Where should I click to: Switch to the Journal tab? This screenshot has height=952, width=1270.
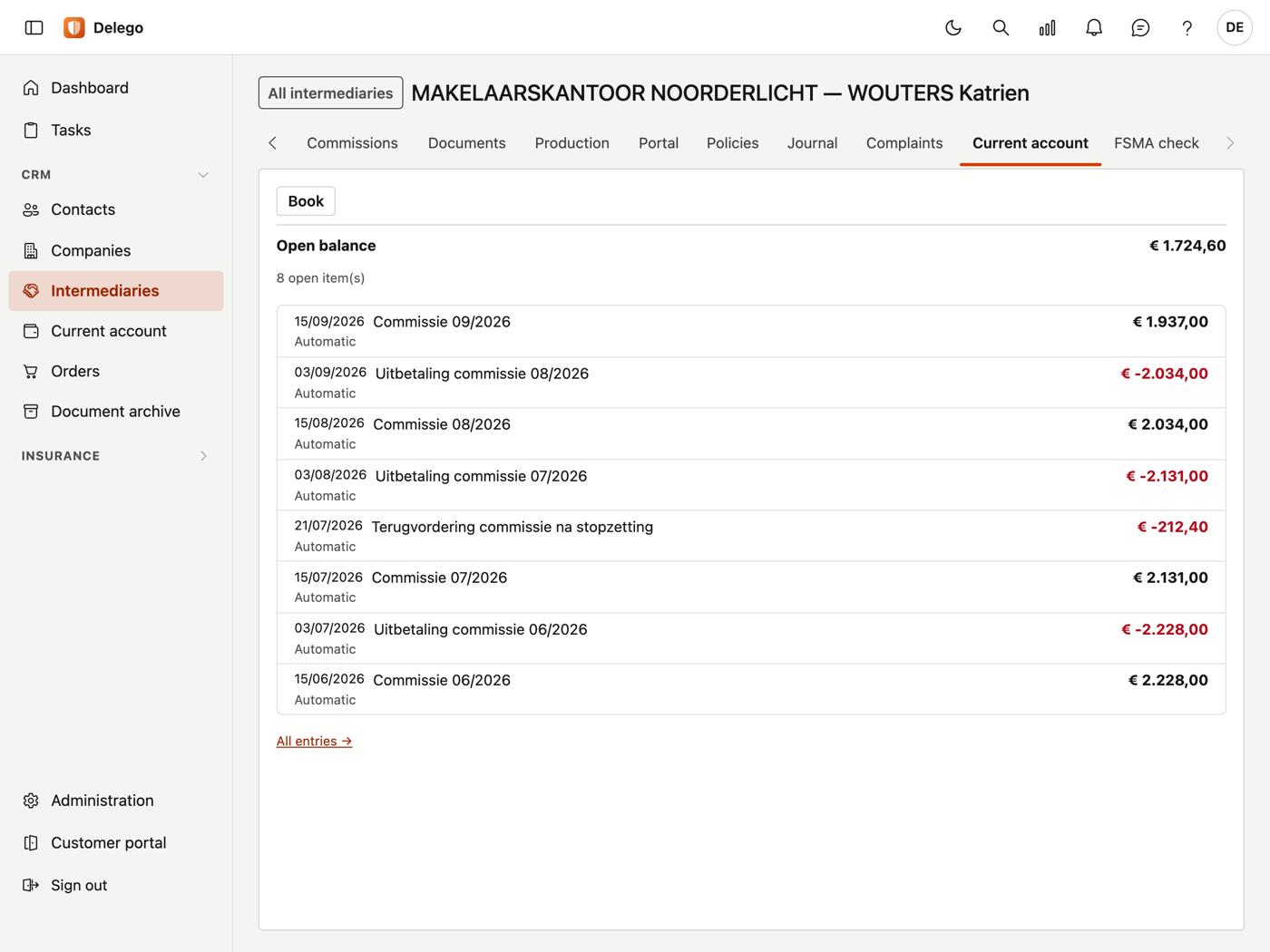pos(813,143)
